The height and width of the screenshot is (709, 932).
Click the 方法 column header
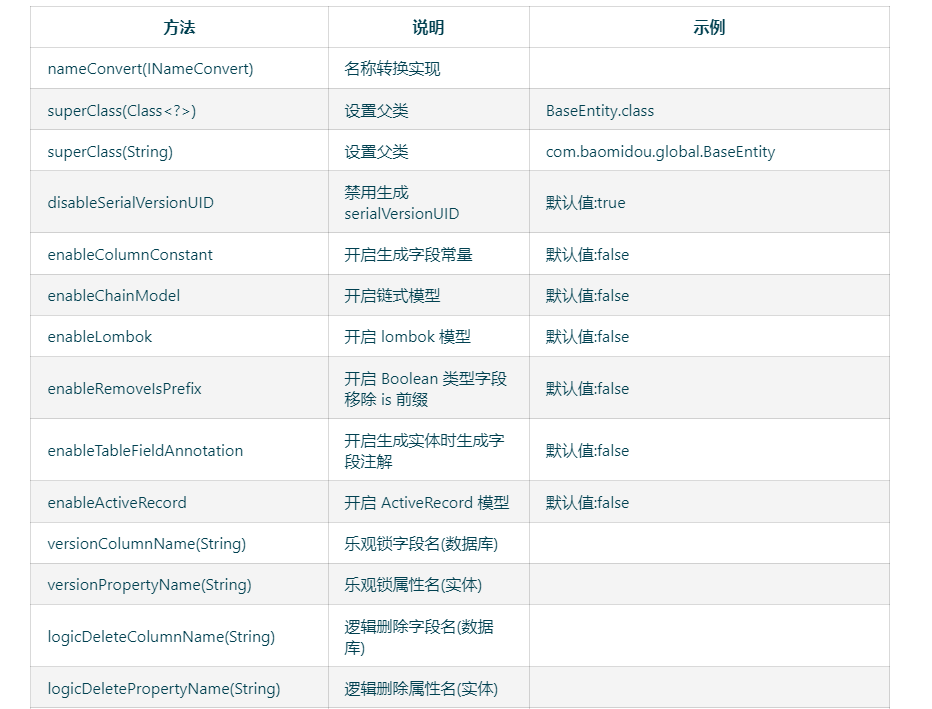click(x=179, y=27)
